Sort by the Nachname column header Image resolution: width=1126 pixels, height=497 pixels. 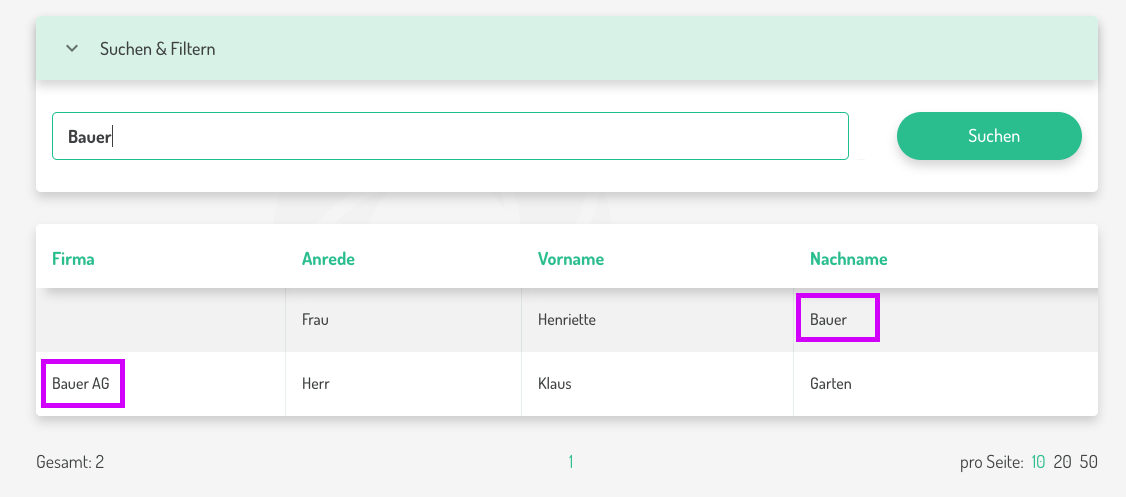tap(848, 259)
